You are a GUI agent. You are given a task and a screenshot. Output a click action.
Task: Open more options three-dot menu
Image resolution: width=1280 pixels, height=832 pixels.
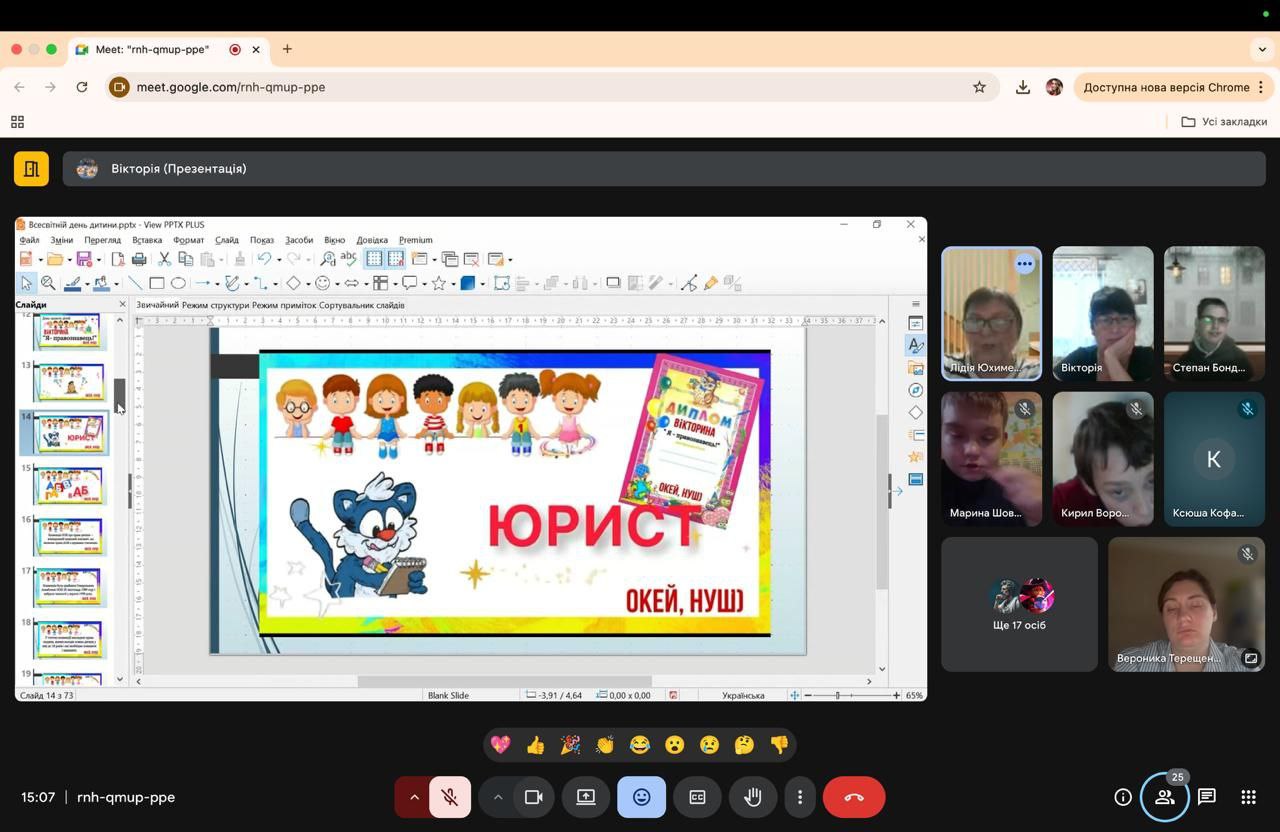click(799, 797)
